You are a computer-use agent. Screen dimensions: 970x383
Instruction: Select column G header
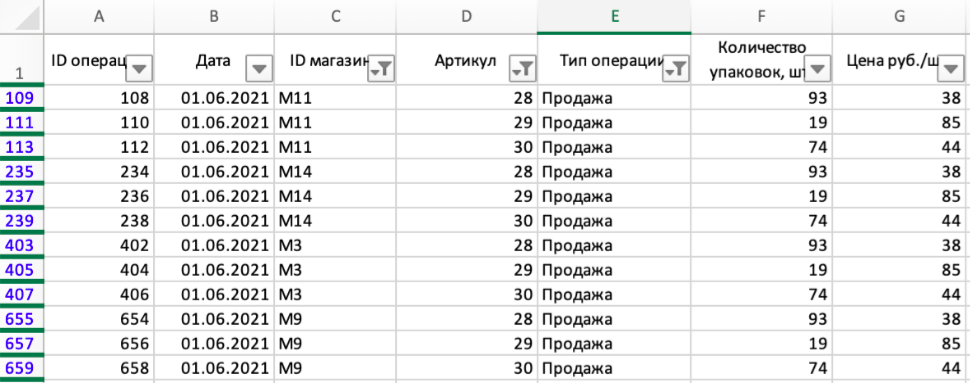click(900, 17)
